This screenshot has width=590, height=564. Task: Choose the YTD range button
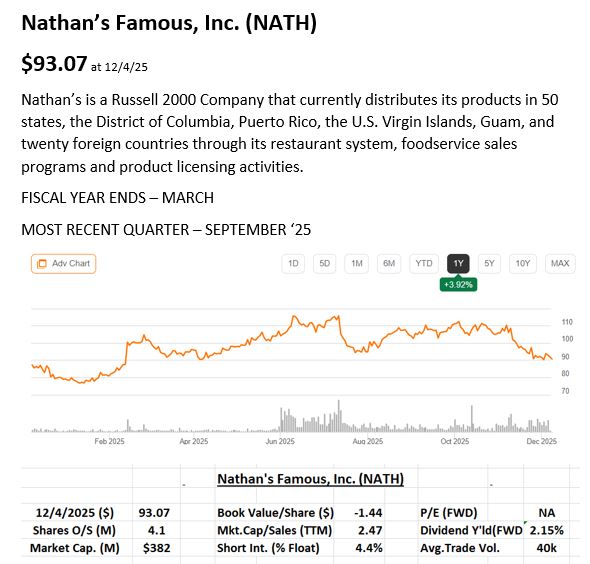424,263
